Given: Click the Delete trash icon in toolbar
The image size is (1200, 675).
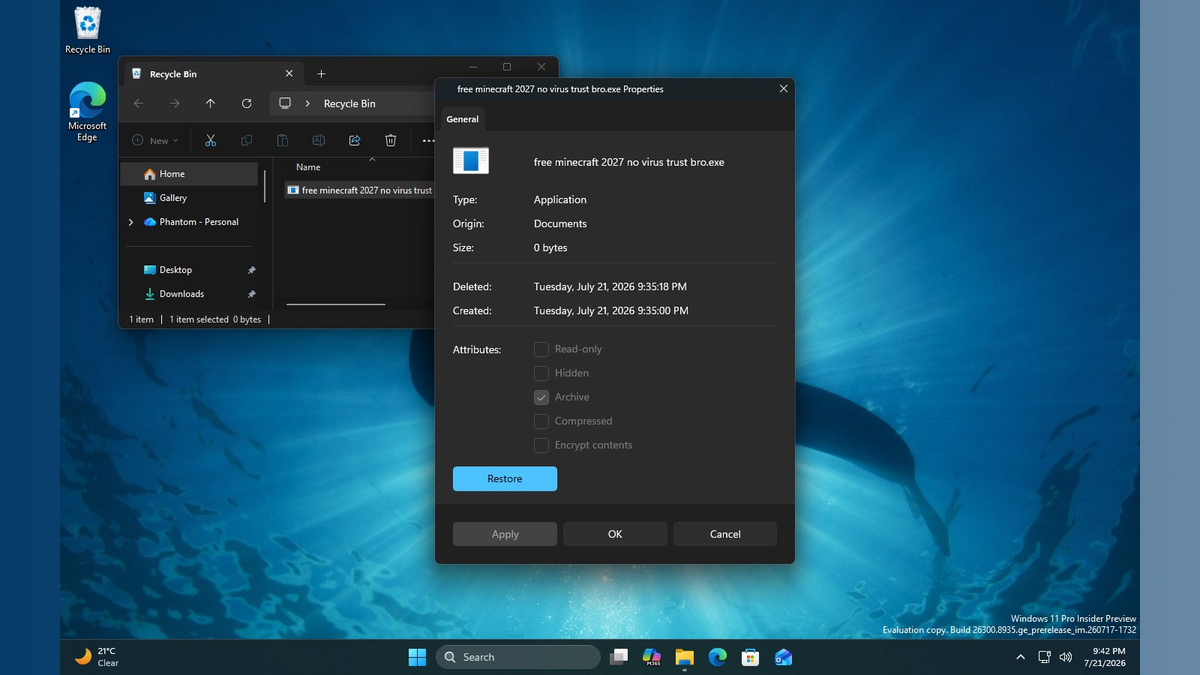Looking at the screenshot, I should (391, 141).
